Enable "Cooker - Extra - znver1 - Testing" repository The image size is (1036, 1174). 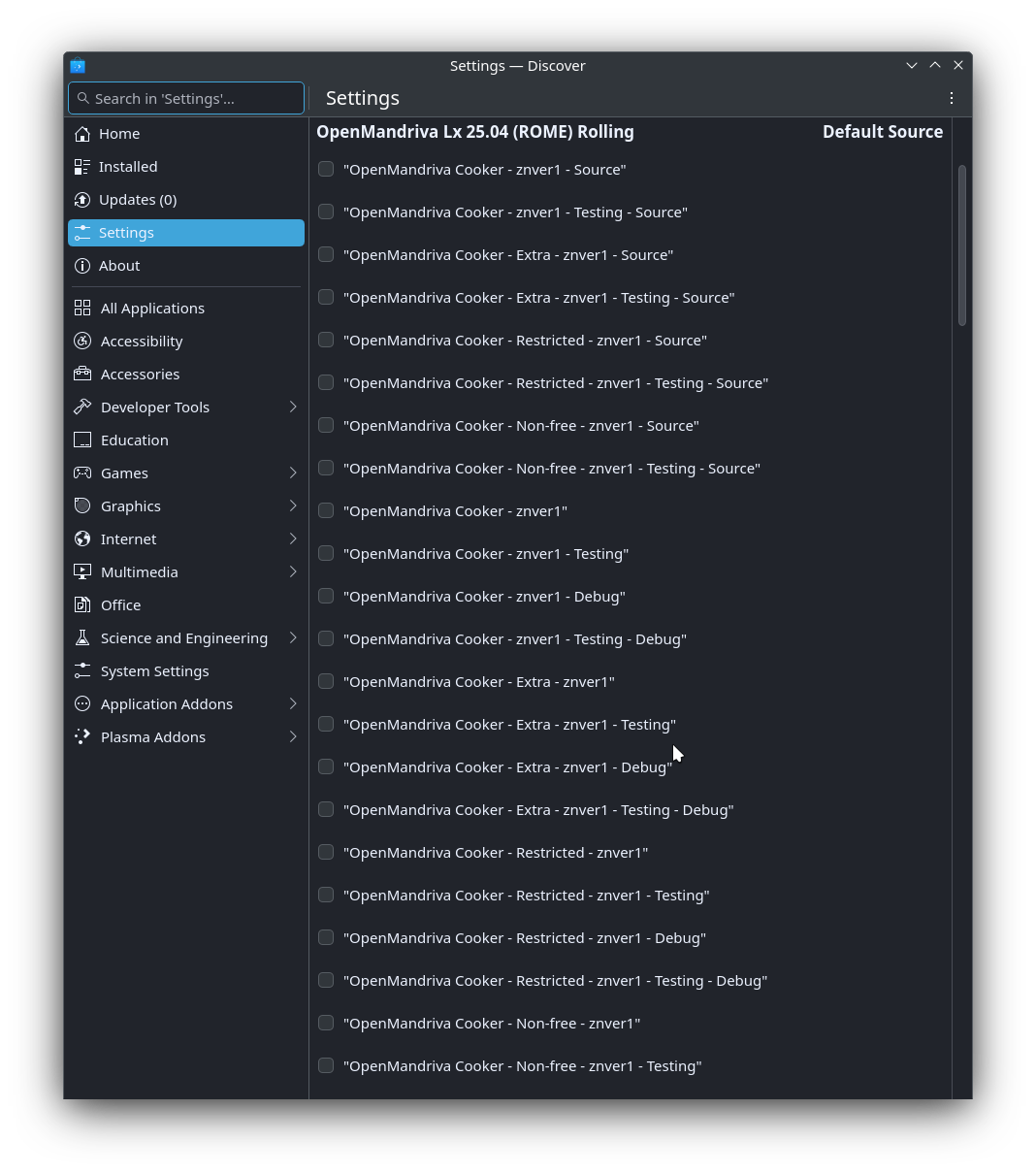tap(326, 724)
